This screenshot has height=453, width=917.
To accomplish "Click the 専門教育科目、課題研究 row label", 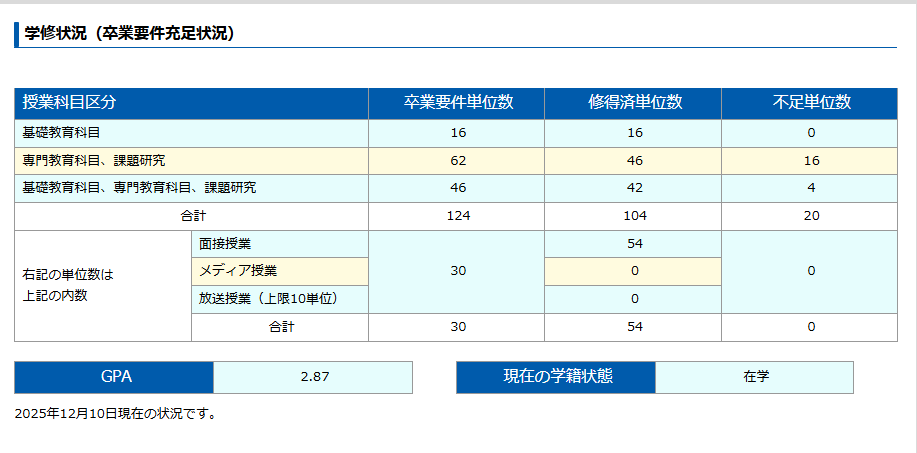I will pyautogui.click(x=94, y=160).
